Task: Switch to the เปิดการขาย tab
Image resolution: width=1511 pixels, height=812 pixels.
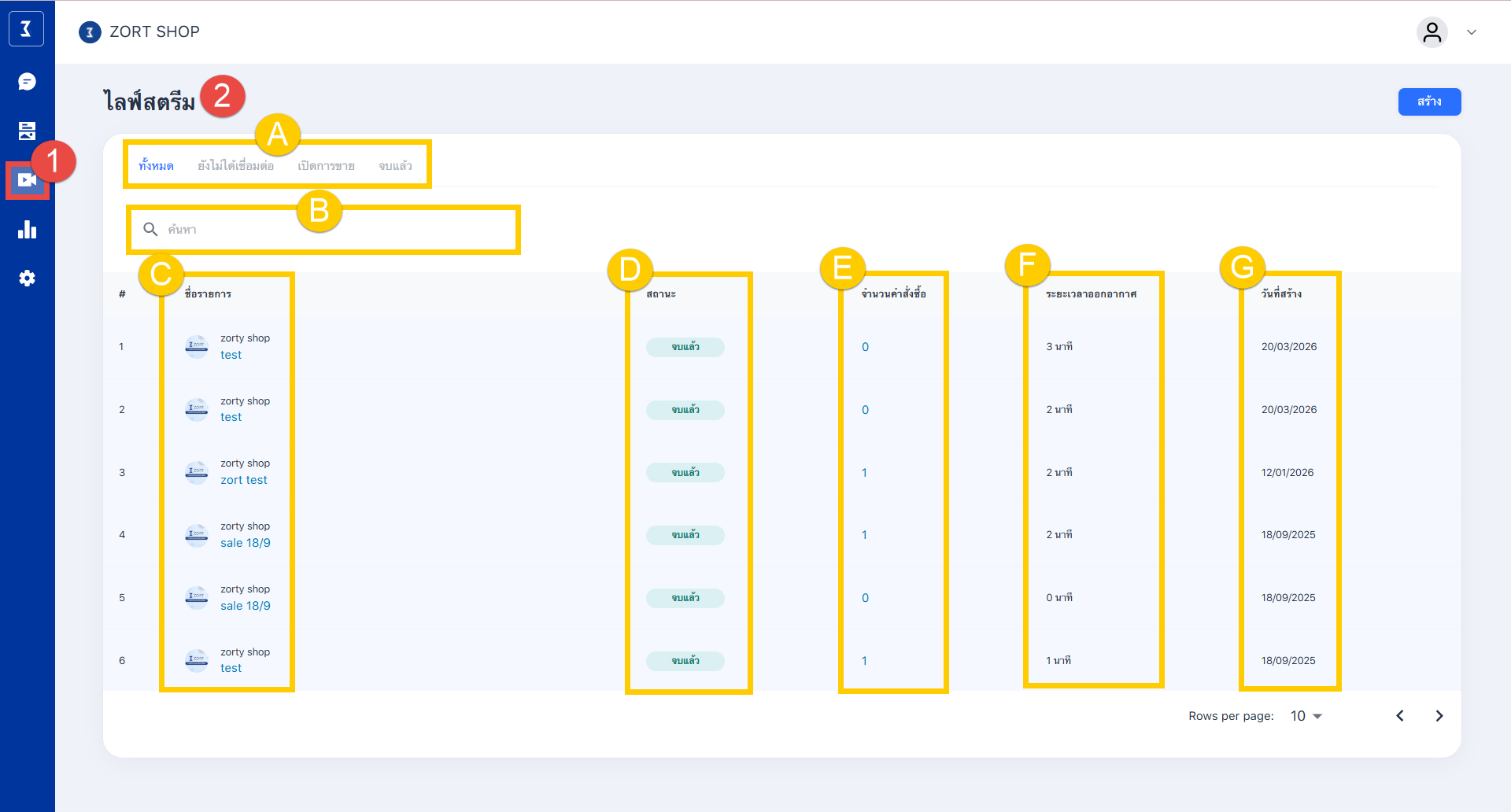Action: click(326, 166)
